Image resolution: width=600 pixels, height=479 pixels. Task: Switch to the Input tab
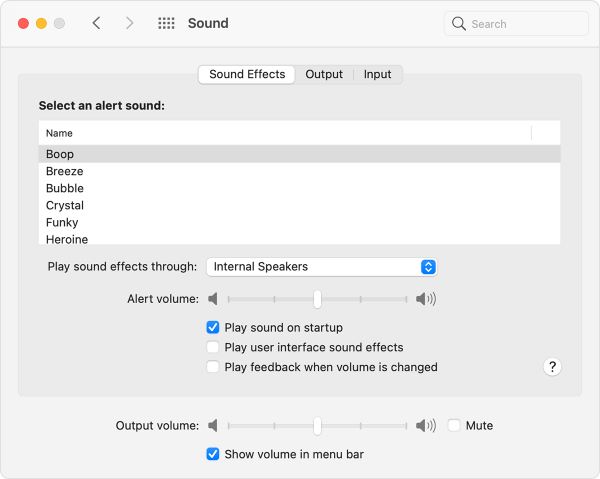[377, 74]
